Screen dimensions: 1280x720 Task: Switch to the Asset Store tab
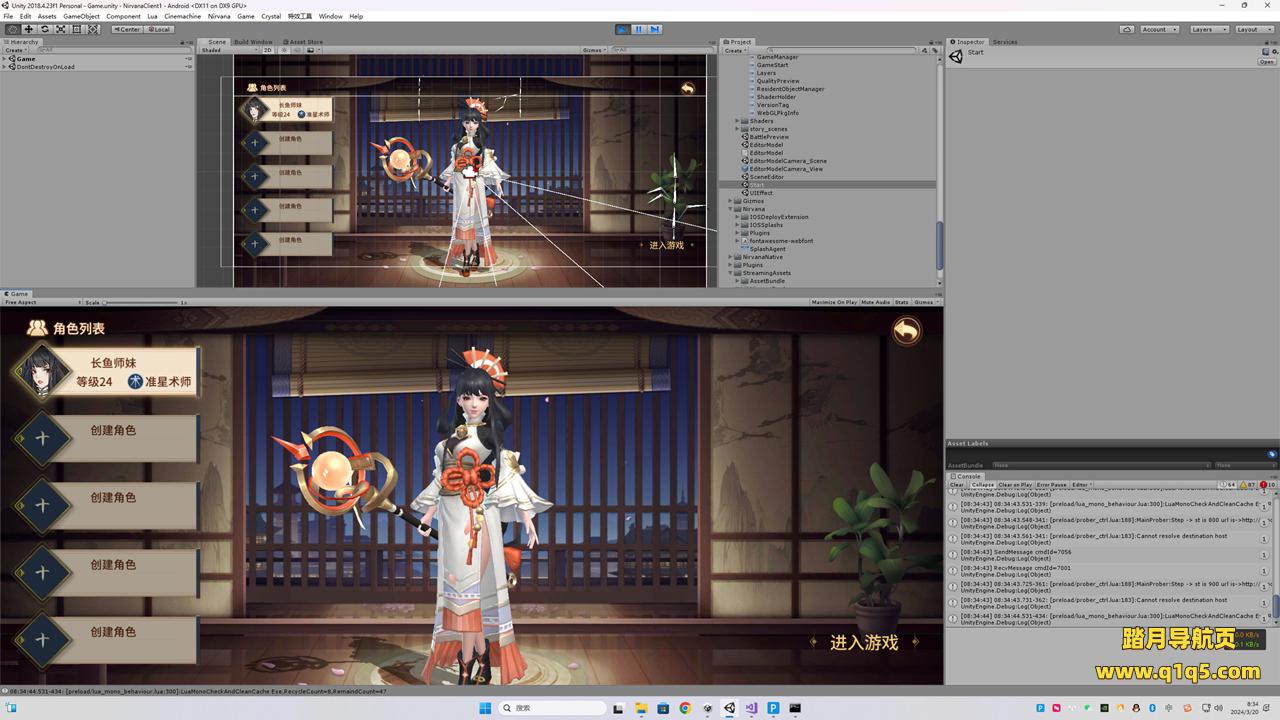pyautogui.click(x=305, y=42)
